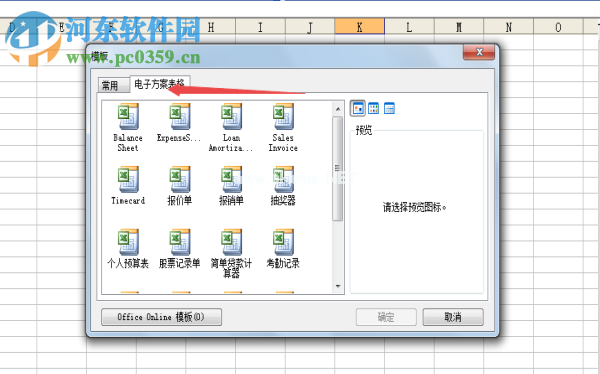
Task: Switch to list view mode
Action: point(373,109)
